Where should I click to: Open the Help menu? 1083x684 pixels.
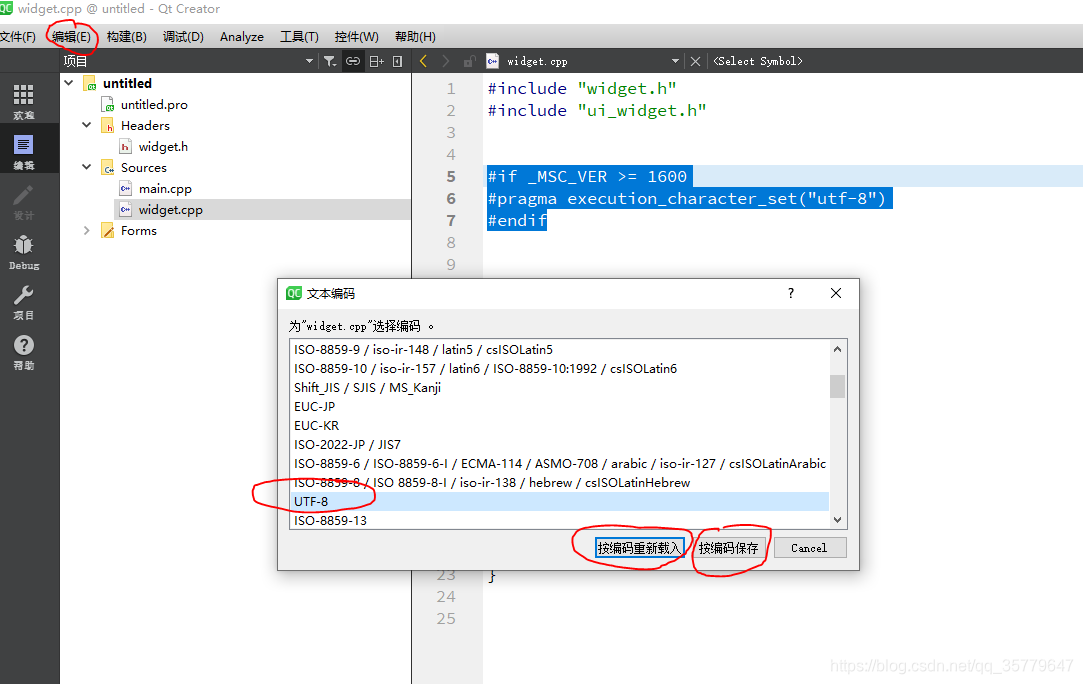pos(415,37)
